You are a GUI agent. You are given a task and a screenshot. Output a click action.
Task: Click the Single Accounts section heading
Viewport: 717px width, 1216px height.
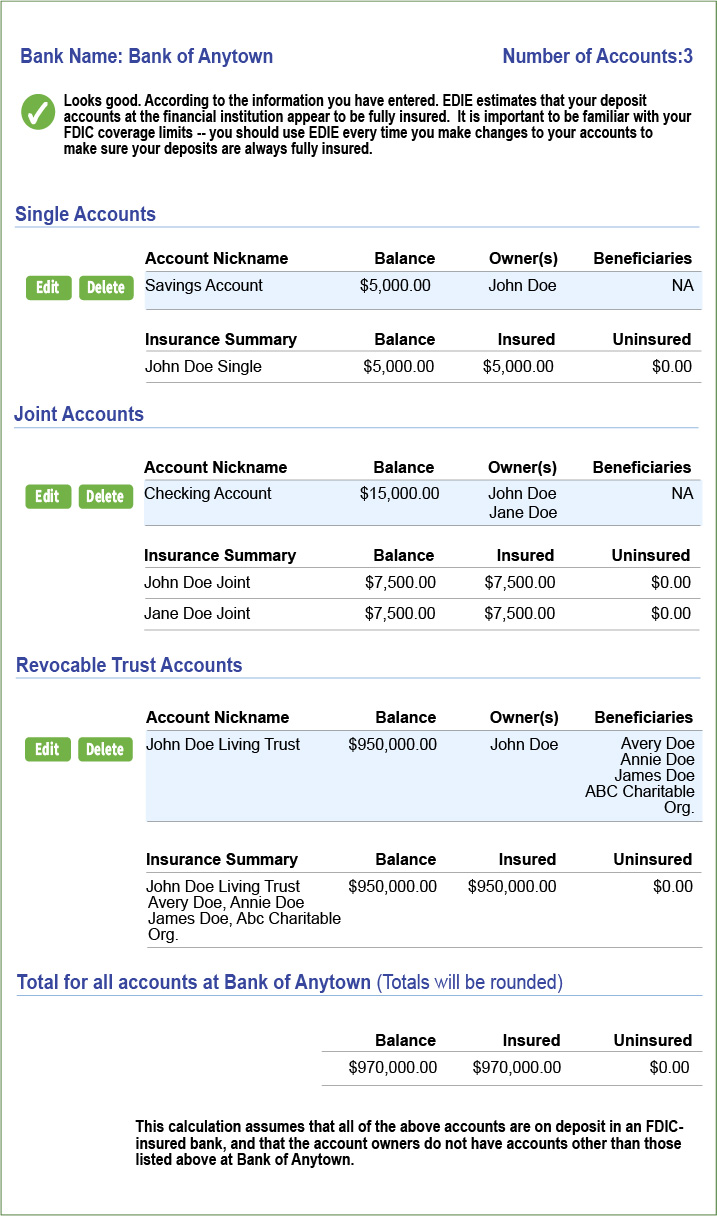coord(86,214)
